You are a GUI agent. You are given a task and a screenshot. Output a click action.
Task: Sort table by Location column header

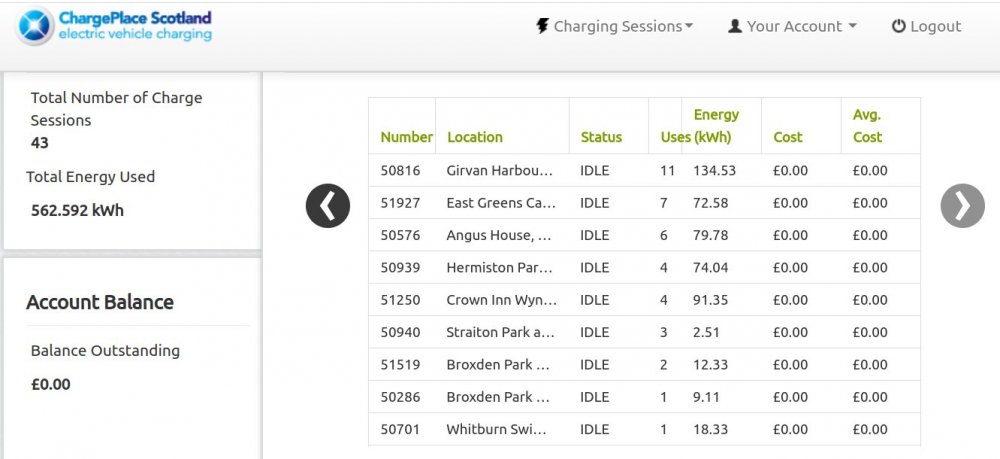[475, 137]
